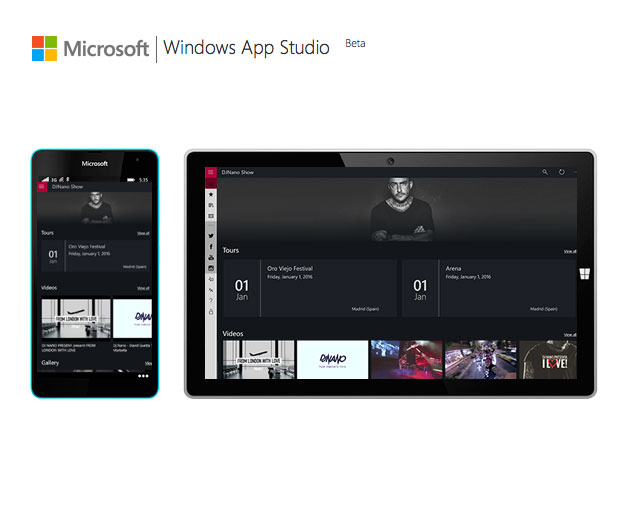This screenshot has width=631, height=522.
Task: Open the Arena tour card
Action: 489,288
